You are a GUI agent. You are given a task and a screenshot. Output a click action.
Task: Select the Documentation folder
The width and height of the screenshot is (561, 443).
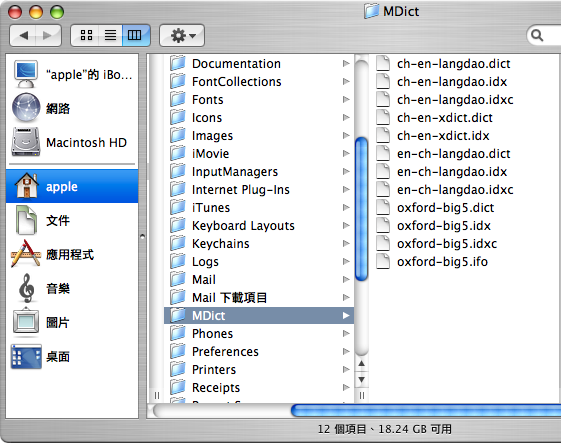point(259,64)
